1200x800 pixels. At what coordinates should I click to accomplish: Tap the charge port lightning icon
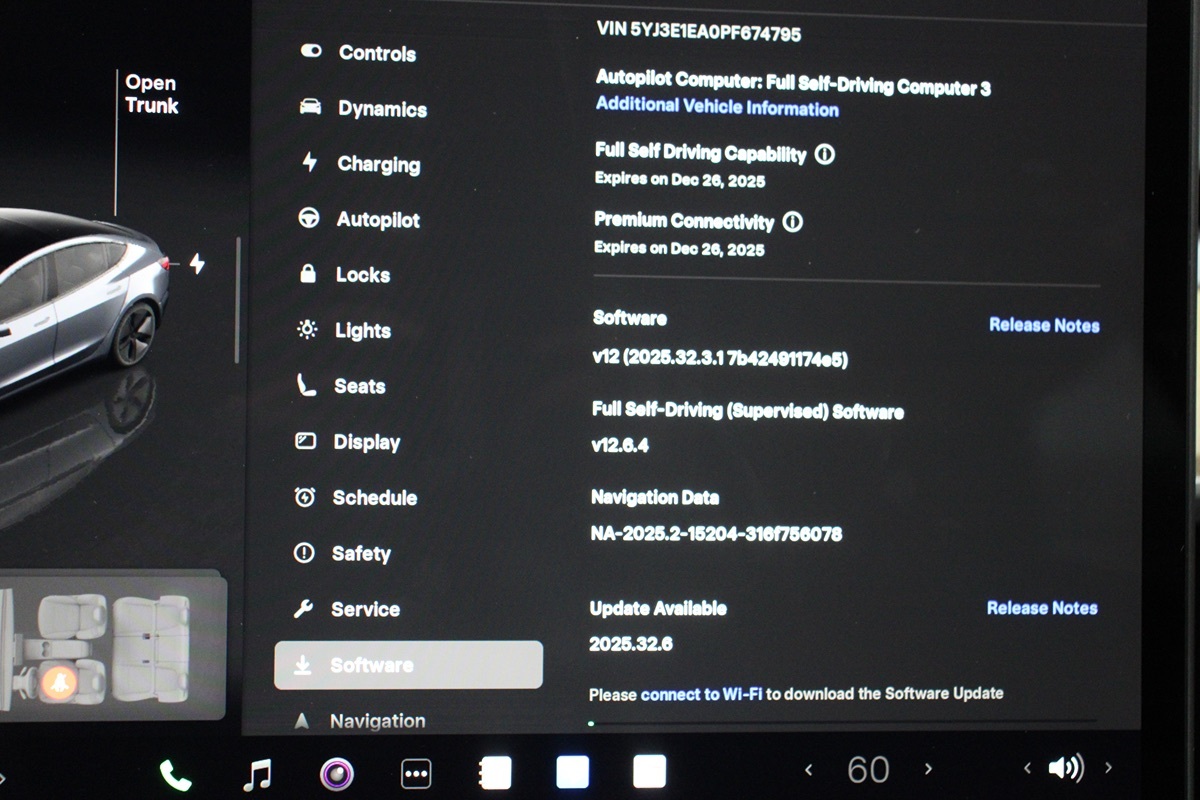(x=197, y=264)
